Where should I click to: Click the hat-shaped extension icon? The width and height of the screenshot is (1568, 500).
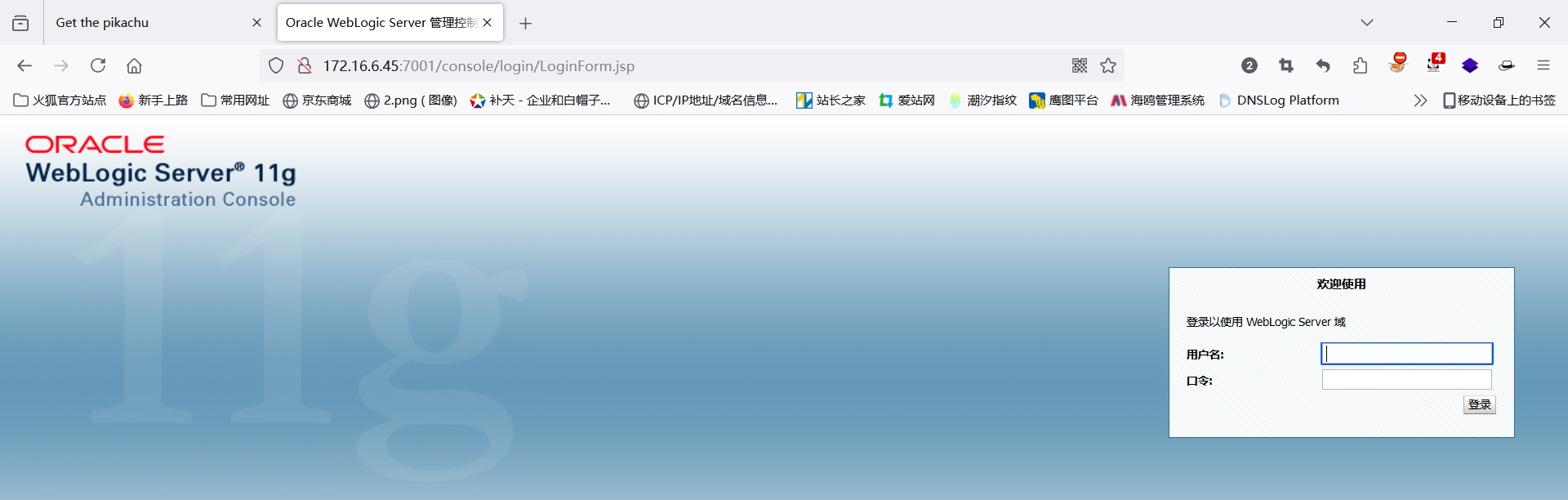tap(1507, 65)
